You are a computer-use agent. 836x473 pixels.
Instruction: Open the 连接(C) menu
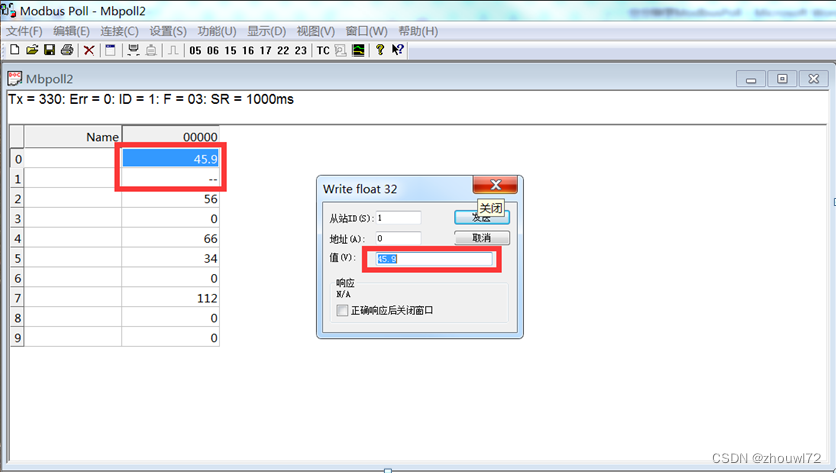point(119,31)
